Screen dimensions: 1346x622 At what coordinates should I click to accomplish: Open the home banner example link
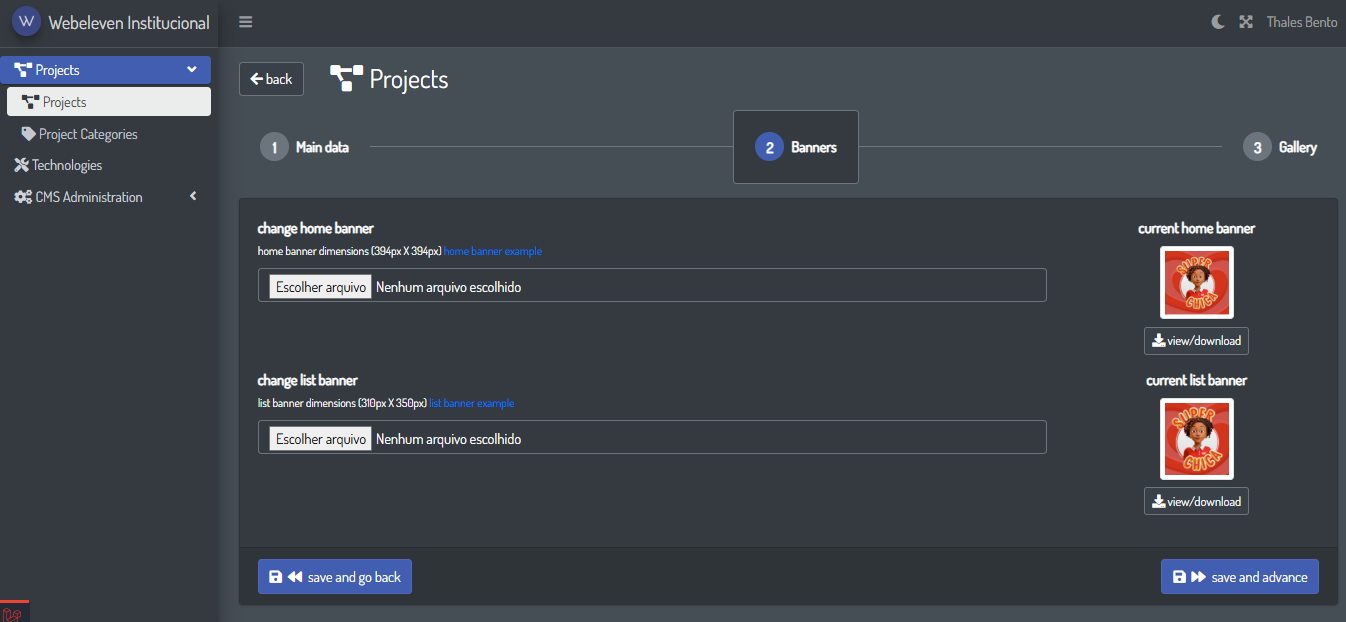(493, 252)
